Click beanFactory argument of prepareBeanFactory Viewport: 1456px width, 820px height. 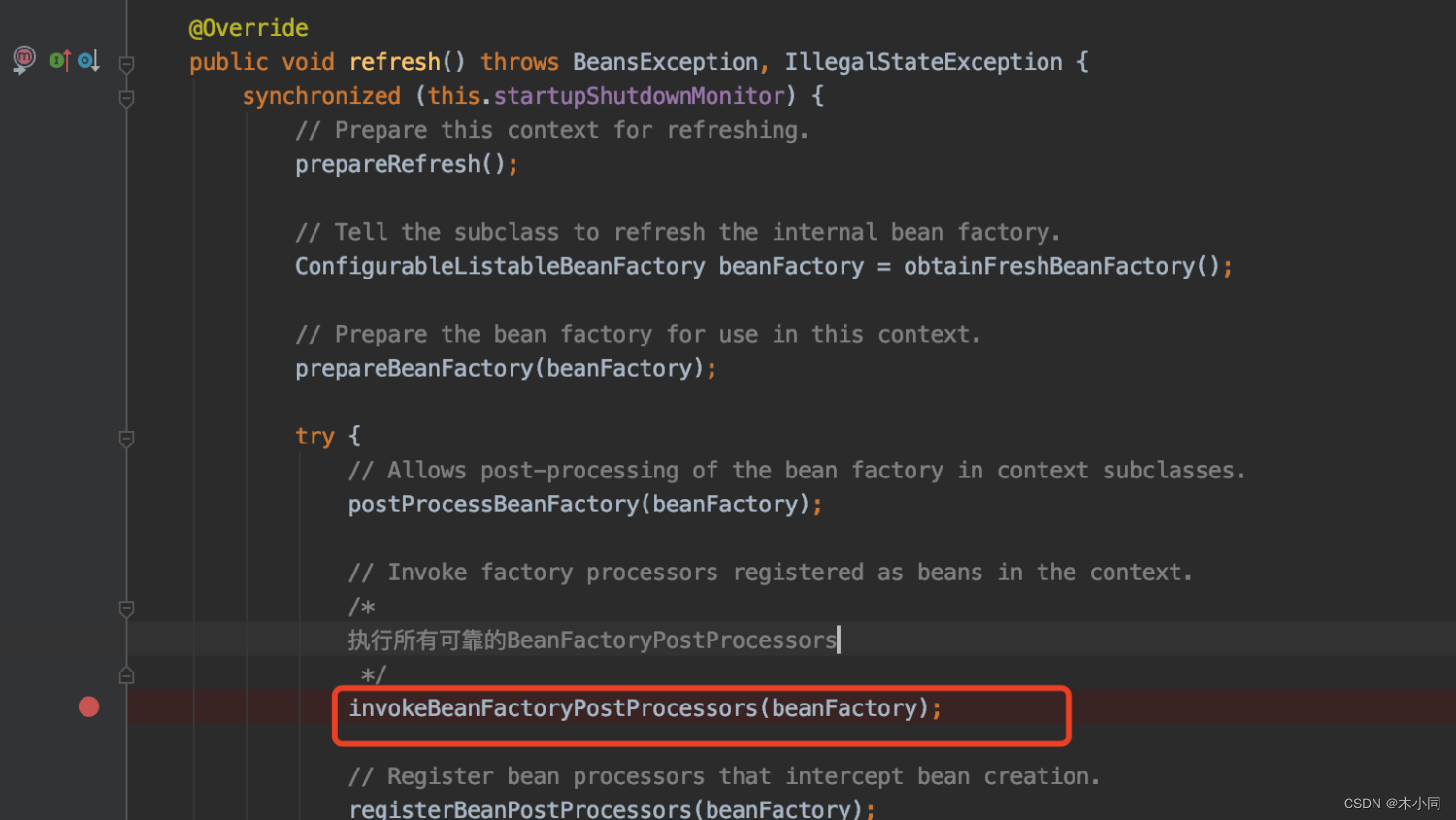[x=619, y=368]
